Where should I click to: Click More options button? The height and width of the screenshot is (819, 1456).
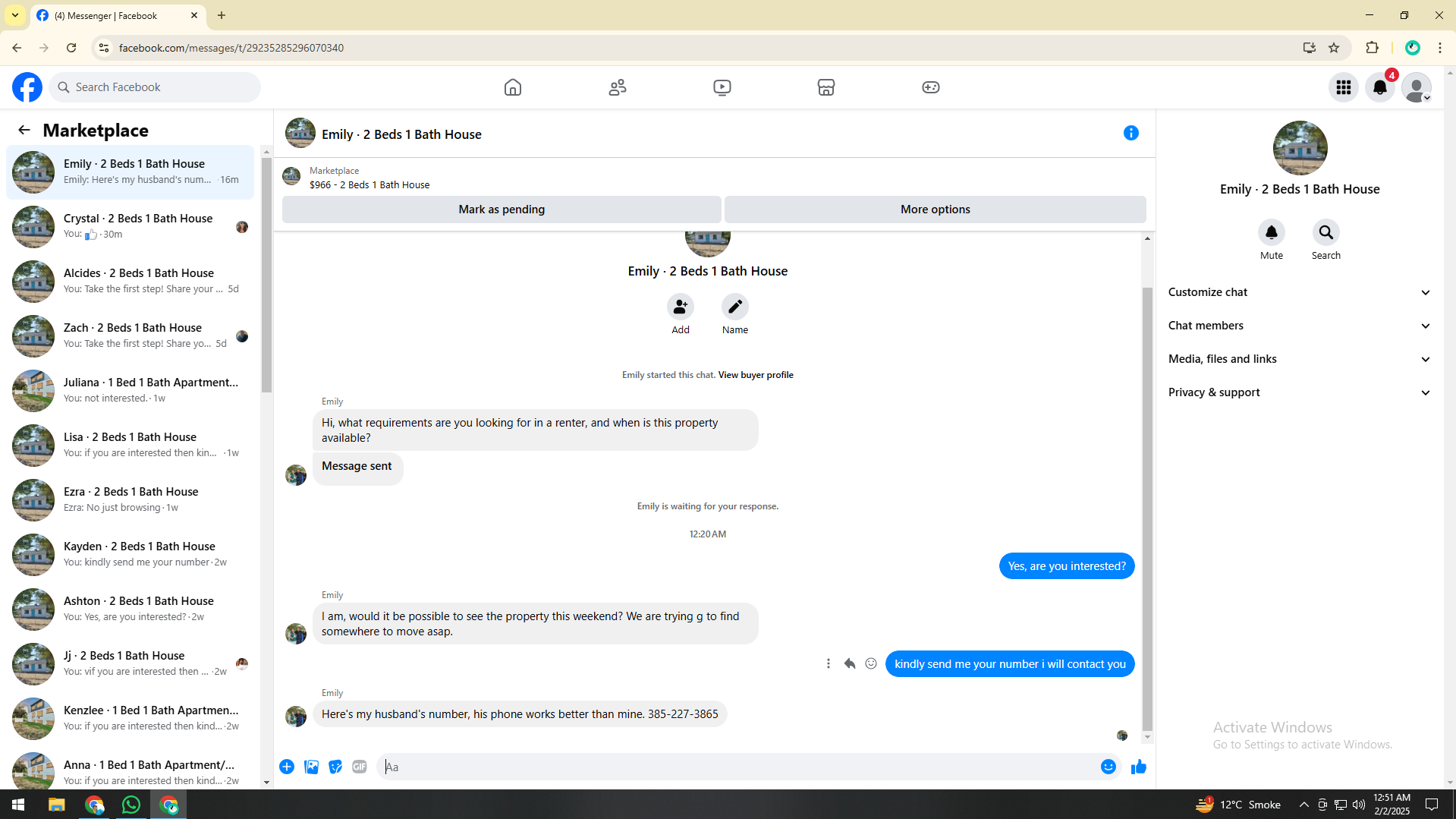935,209
